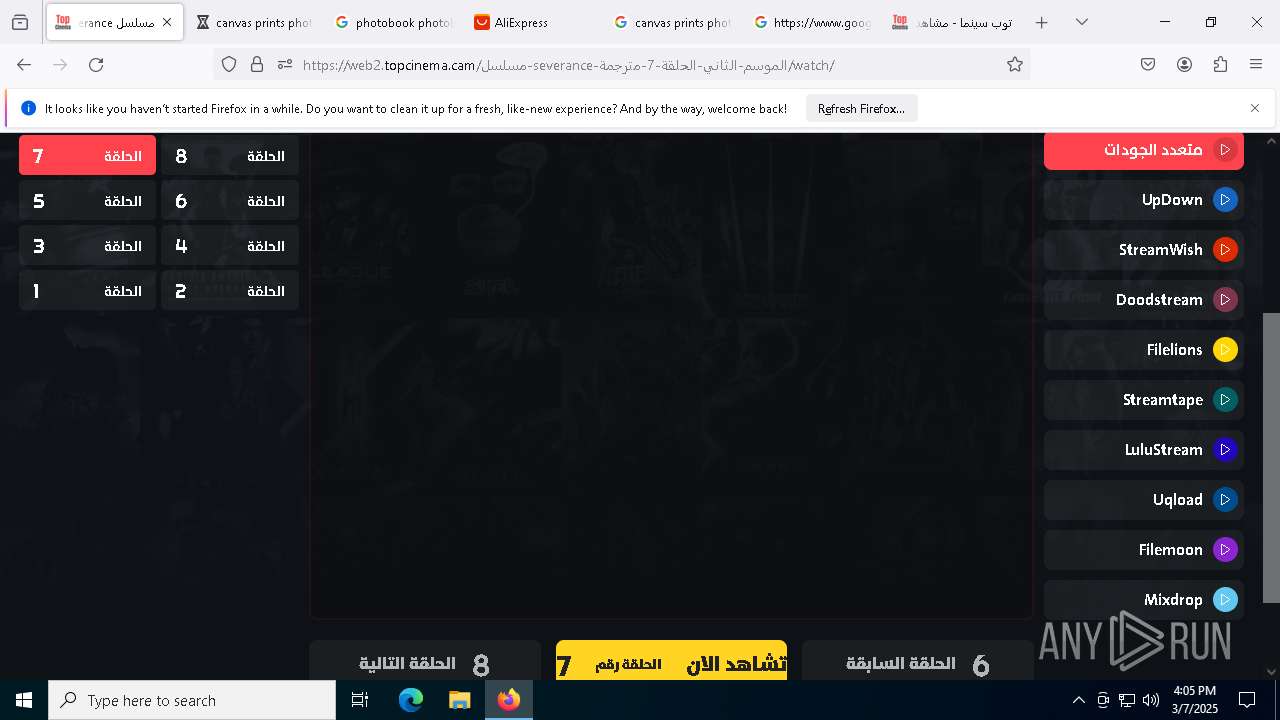
Task: Open site permissions icon in address bar
Action: pos(285,64)
